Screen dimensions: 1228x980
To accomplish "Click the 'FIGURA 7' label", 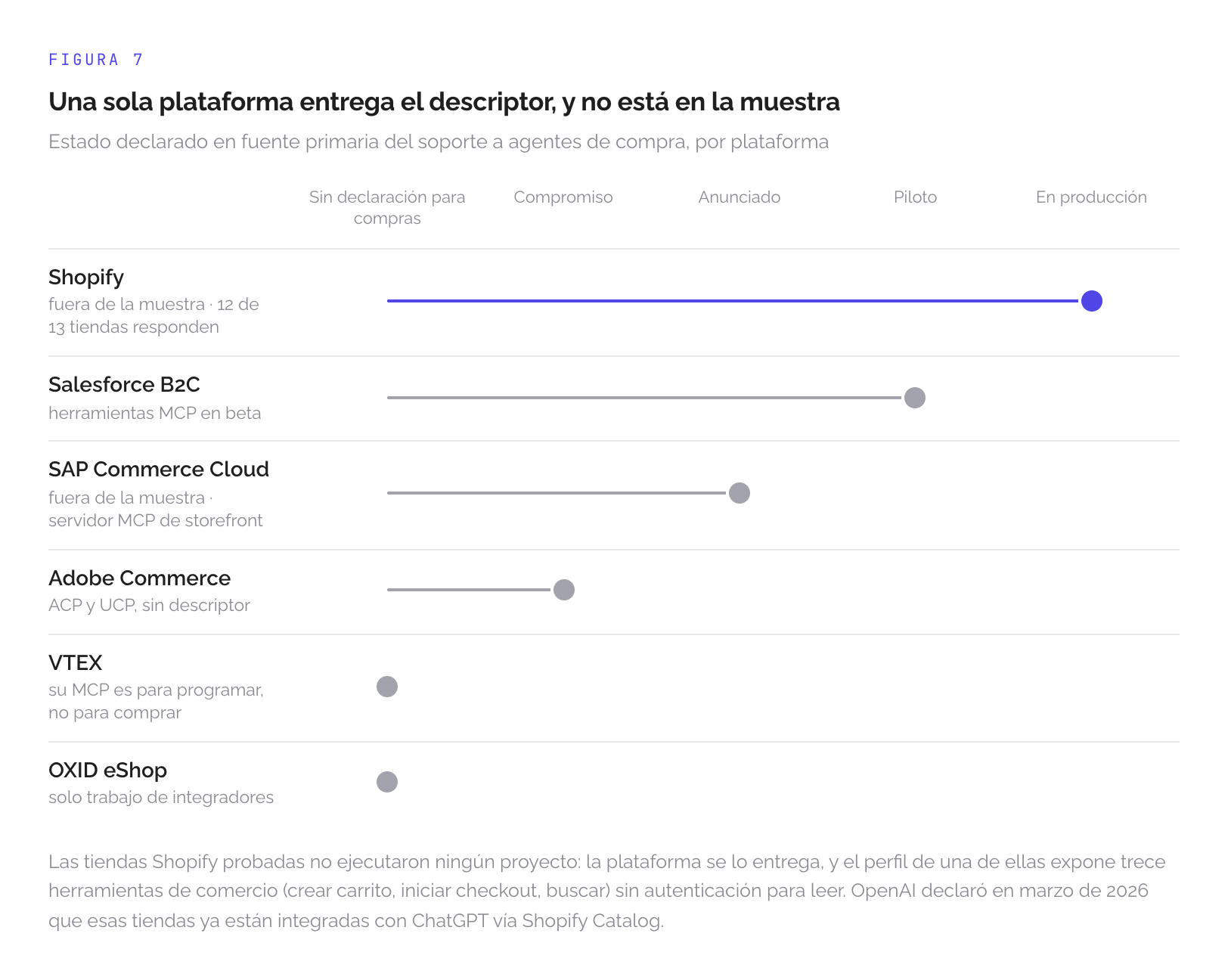I will click(x=95, y=60).
